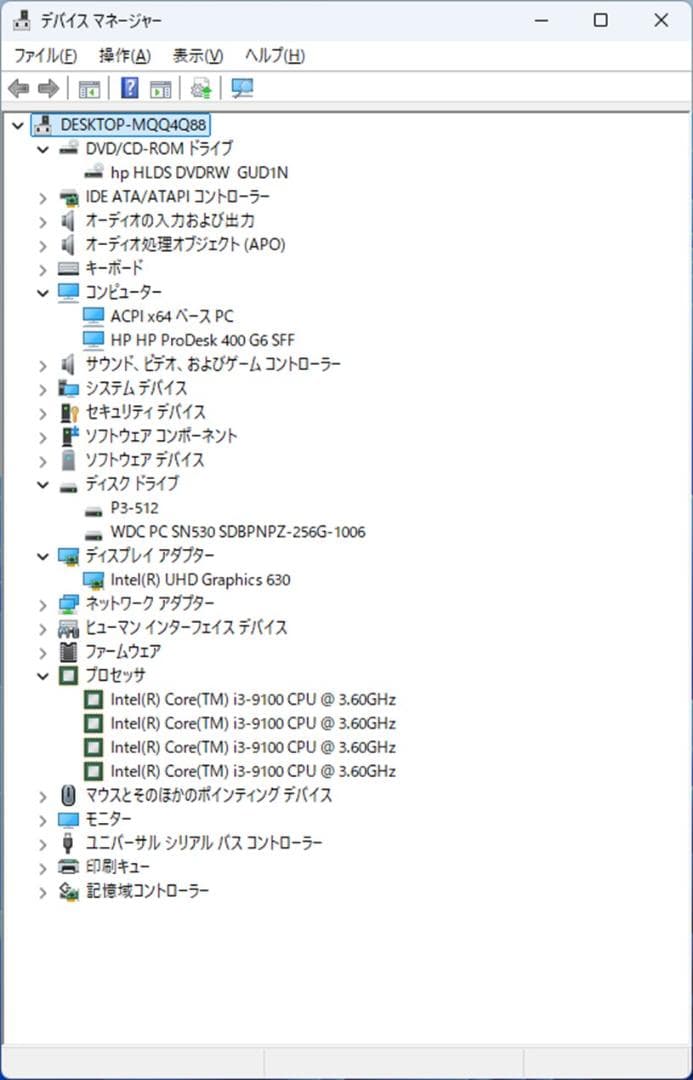The width and height of the screenshot is (693, 1080).
Task: Click the プロセッサ category chip icon
Action: [x=68, y=676]
